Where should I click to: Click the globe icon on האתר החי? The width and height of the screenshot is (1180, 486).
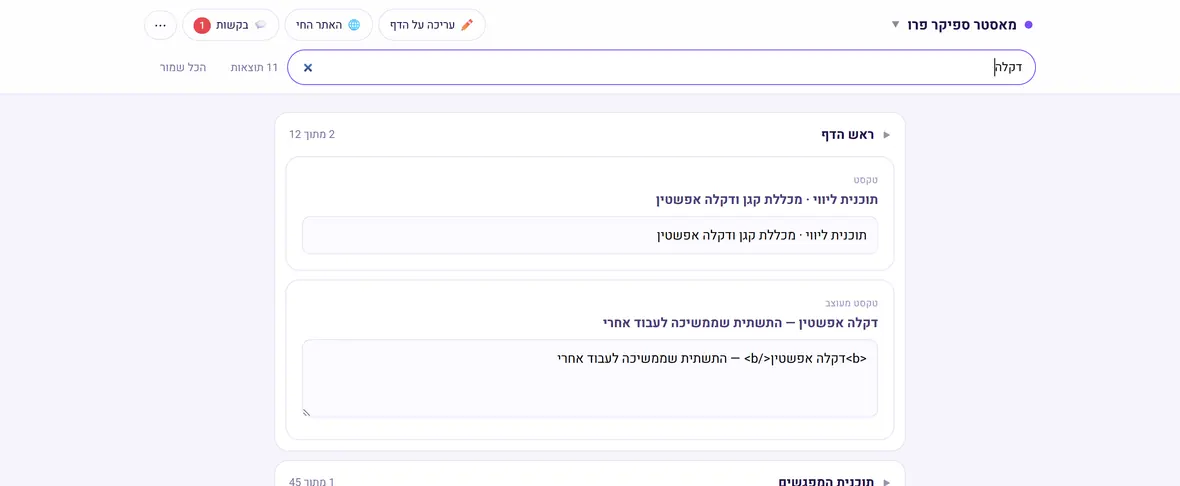[354, 25]
